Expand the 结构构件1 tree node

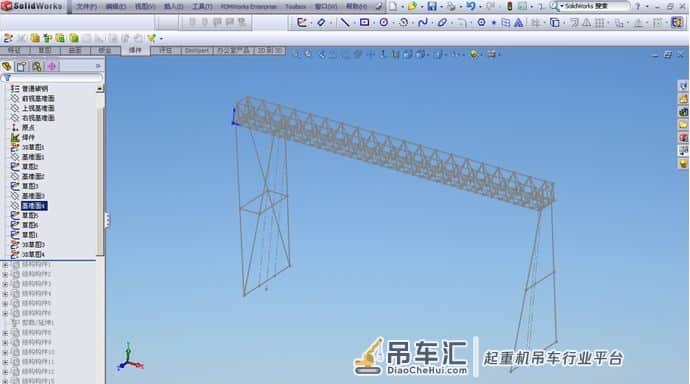(x=5, y=265)
